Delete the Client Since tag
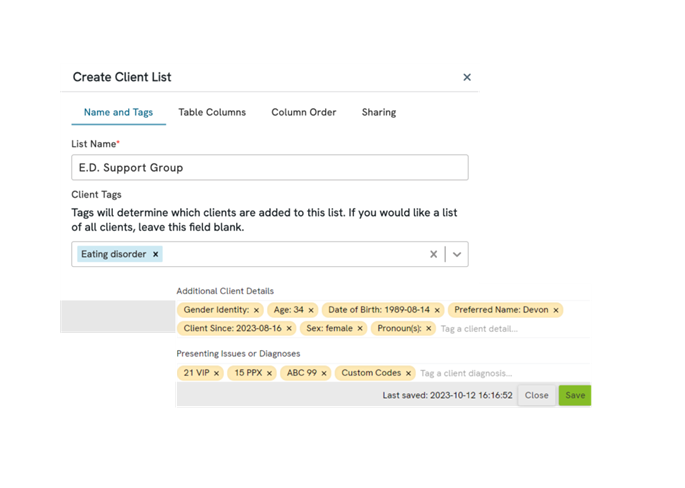The height and width of the screenshot is (488, 685). 289,328
